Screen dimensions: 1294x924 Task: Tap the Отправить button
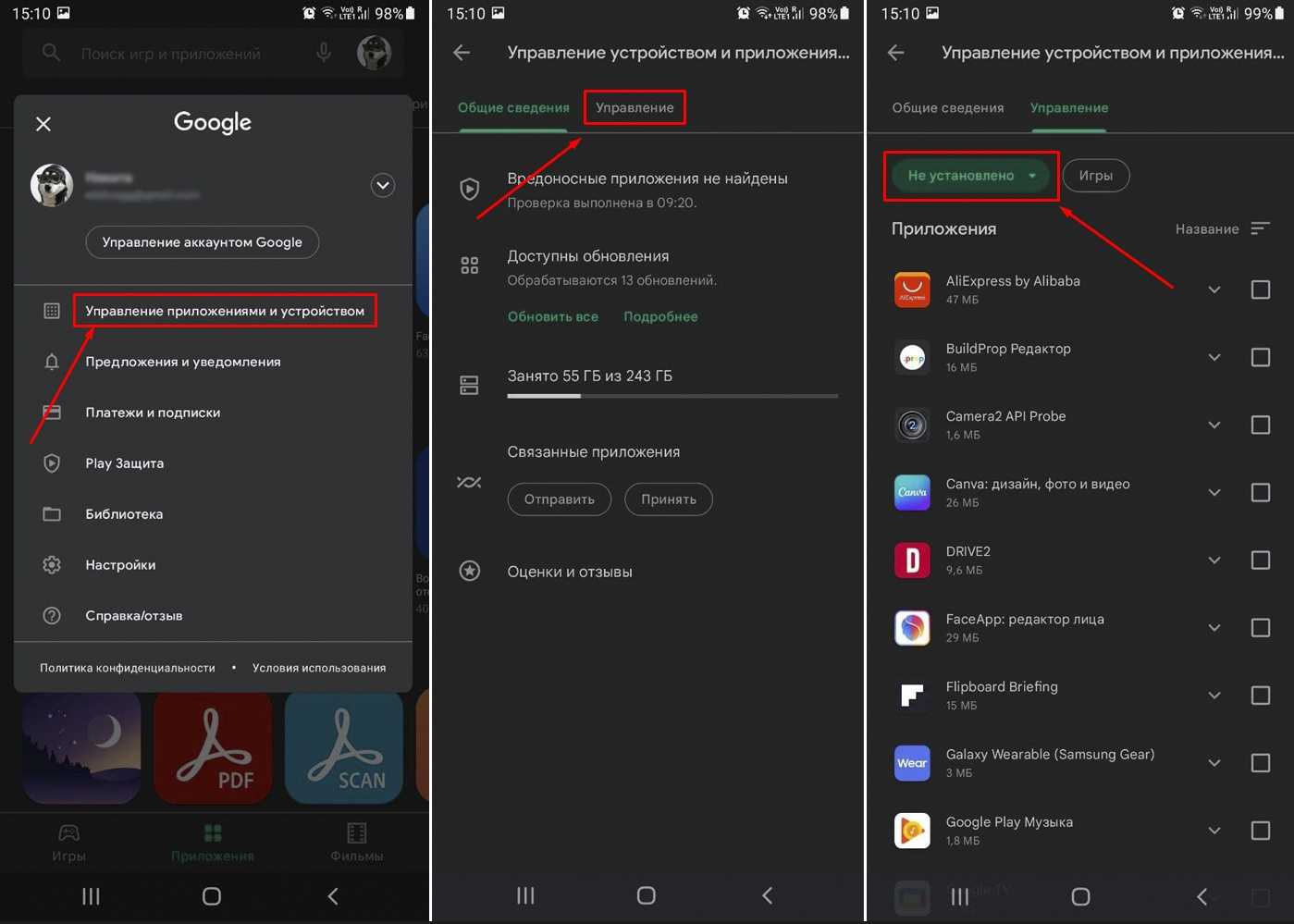(560, 499)
